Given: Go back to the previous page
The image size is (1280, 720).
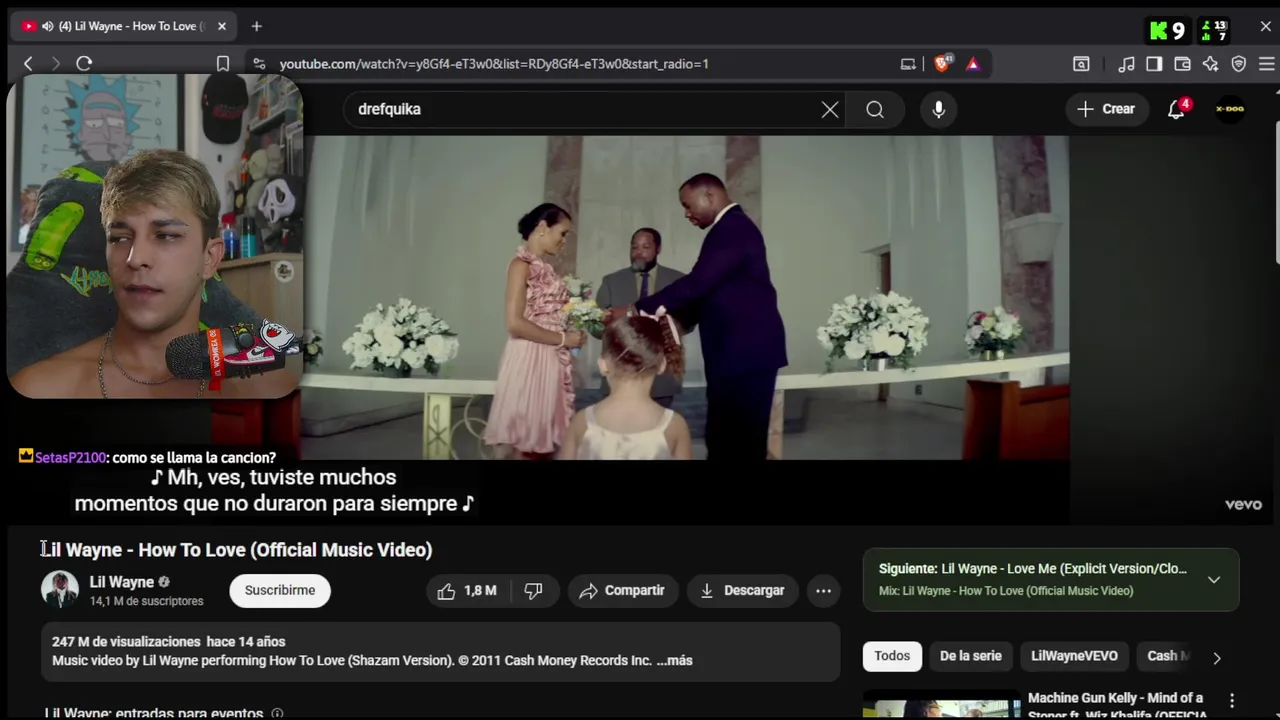Looking at the screenshot, I should tap(28, 63).
